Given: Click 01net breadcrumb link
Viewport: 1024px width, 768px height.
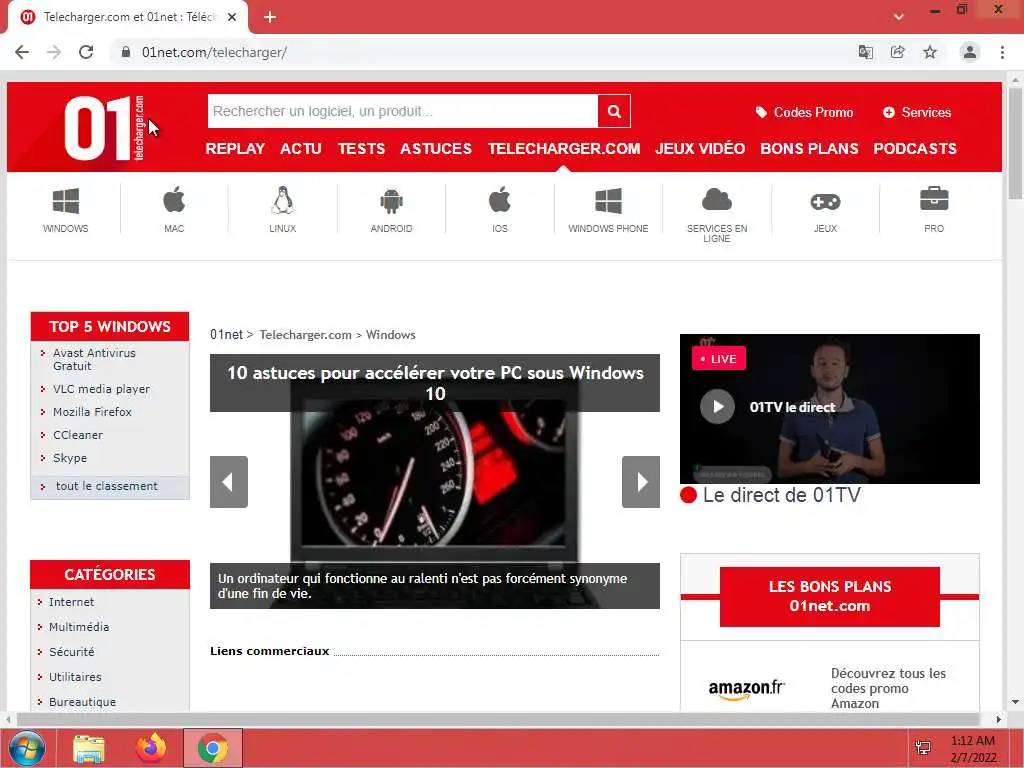Looking at the screenshot, I should click(x=226, y=334).
